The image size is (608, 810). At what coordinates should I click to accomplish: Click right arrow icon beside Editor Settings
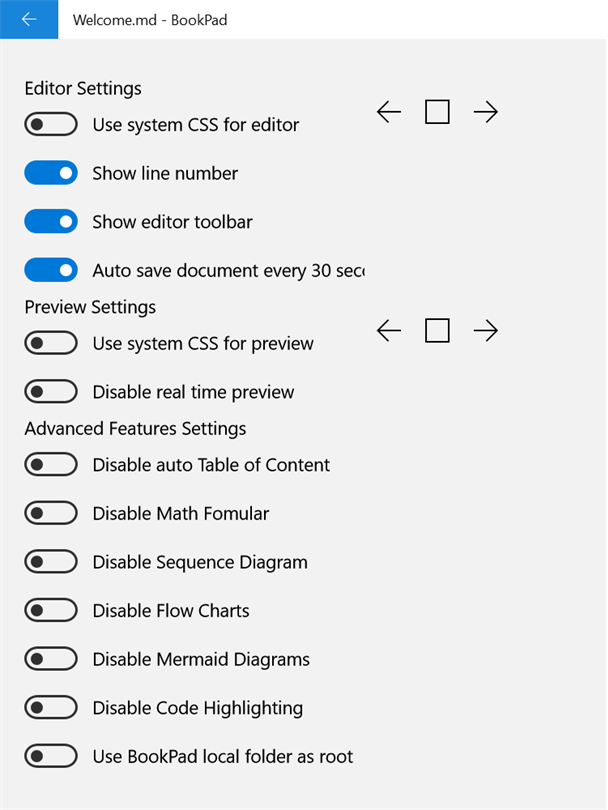486,112
